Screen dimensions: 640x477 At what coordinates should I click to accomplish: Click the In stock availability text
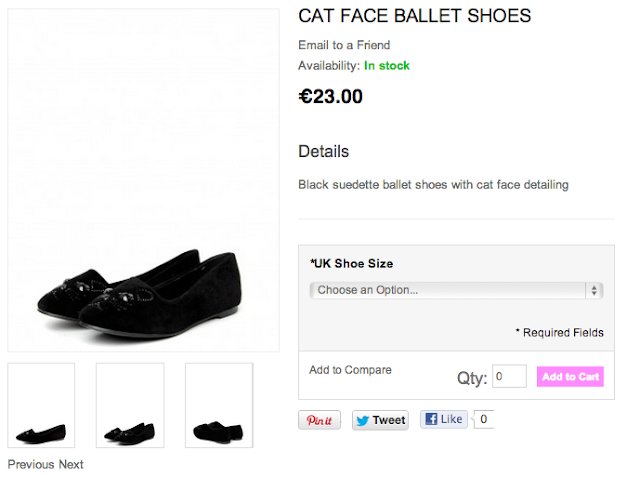[387, 66]
